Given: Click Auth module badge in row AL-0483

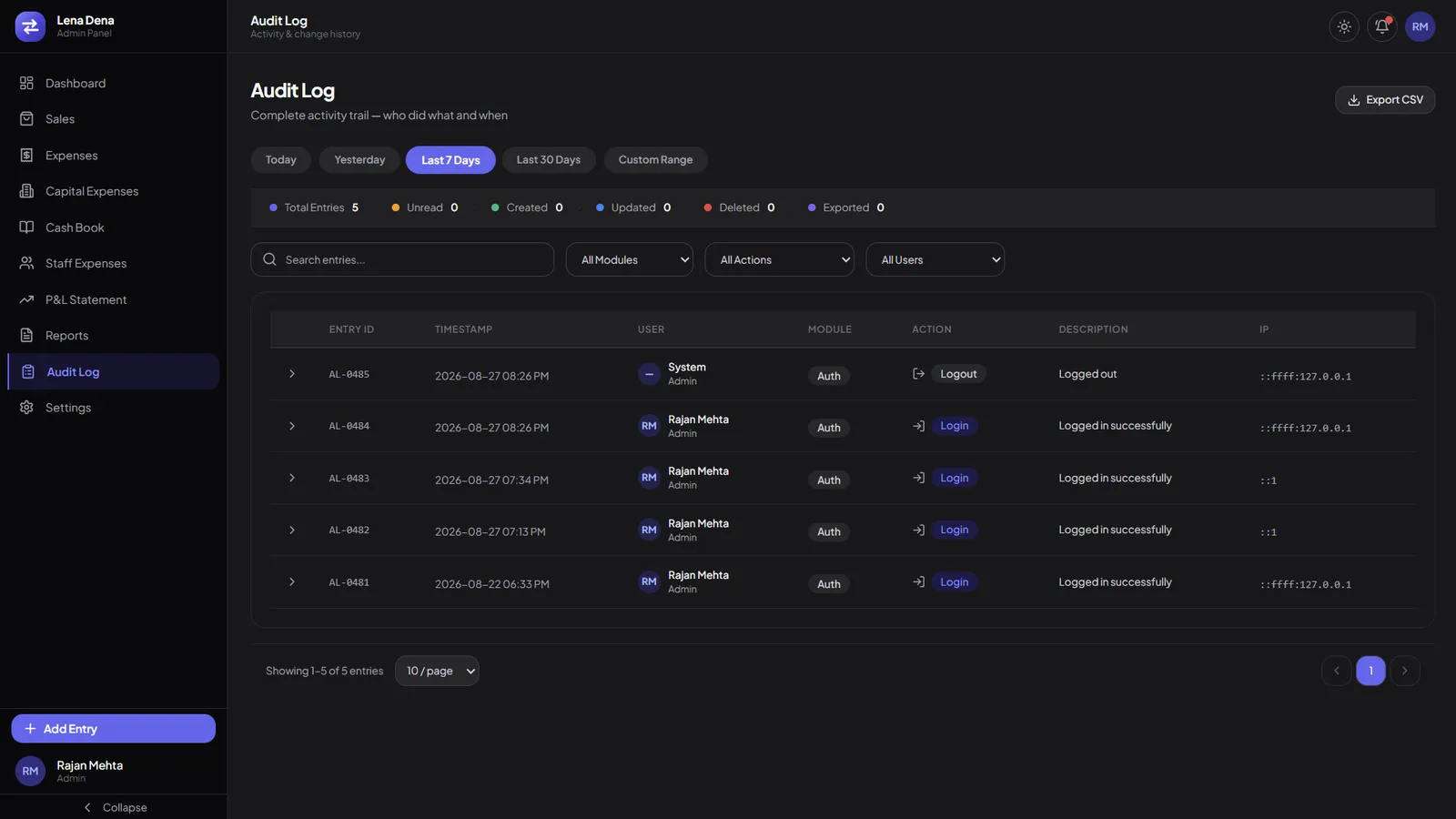Looking at the screenshot, I should pyautogui.click(x=829, y=480).
